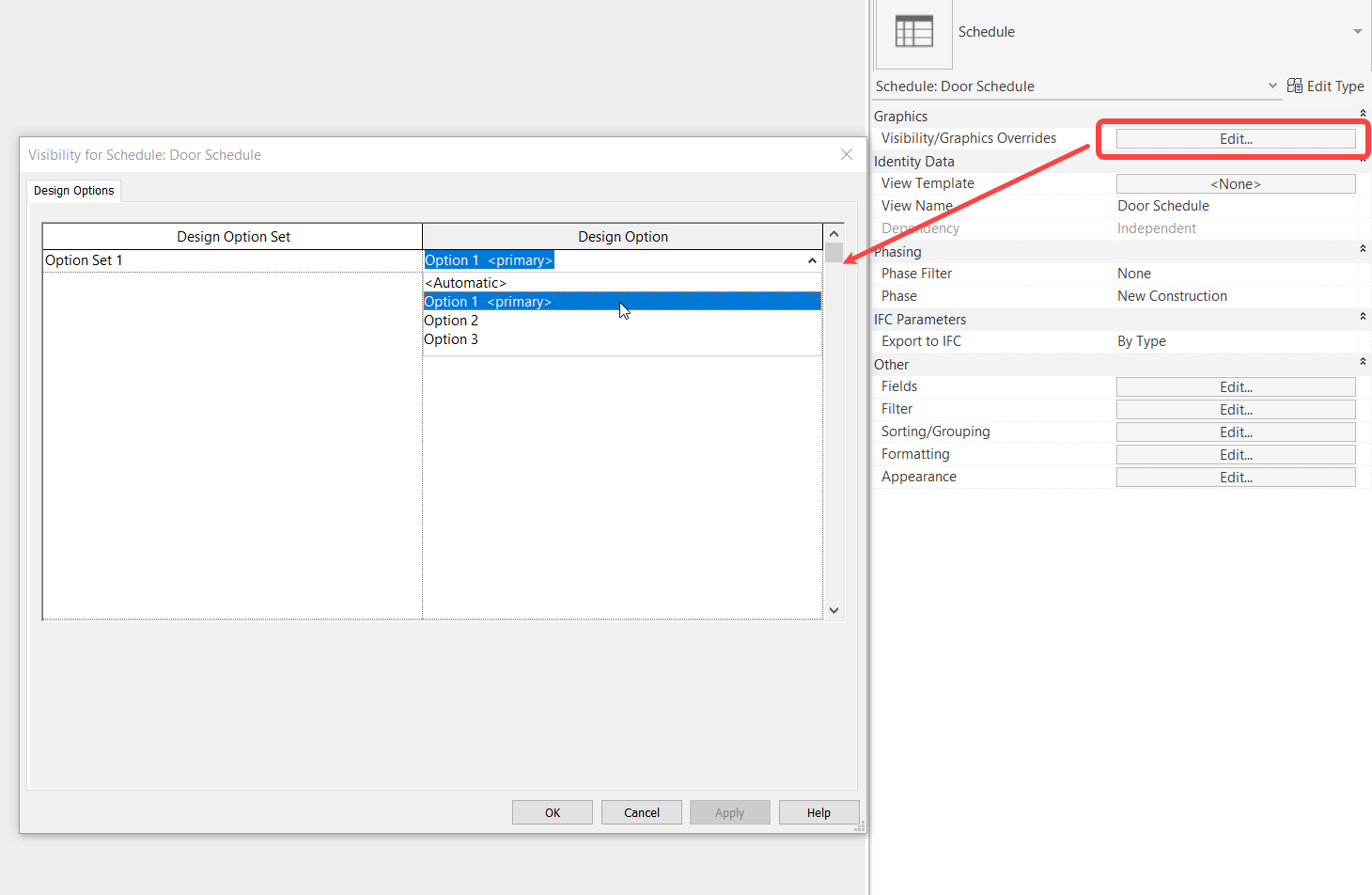Screen dimensions: 1372x895
Task: Click the Schedule preview icon above the type selector
Action: tap(912, 33)
